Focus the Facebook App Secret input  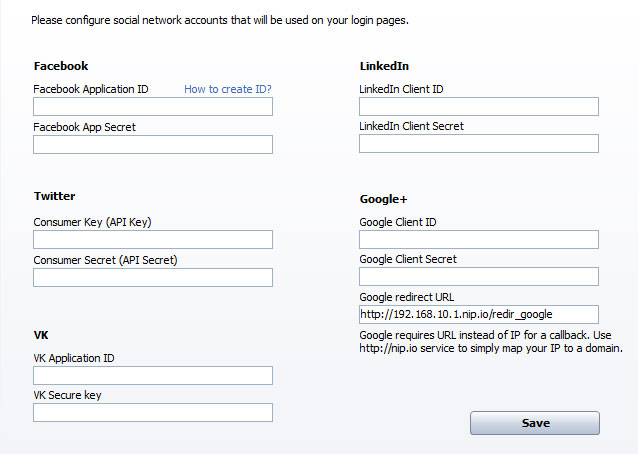coord(153,144)
